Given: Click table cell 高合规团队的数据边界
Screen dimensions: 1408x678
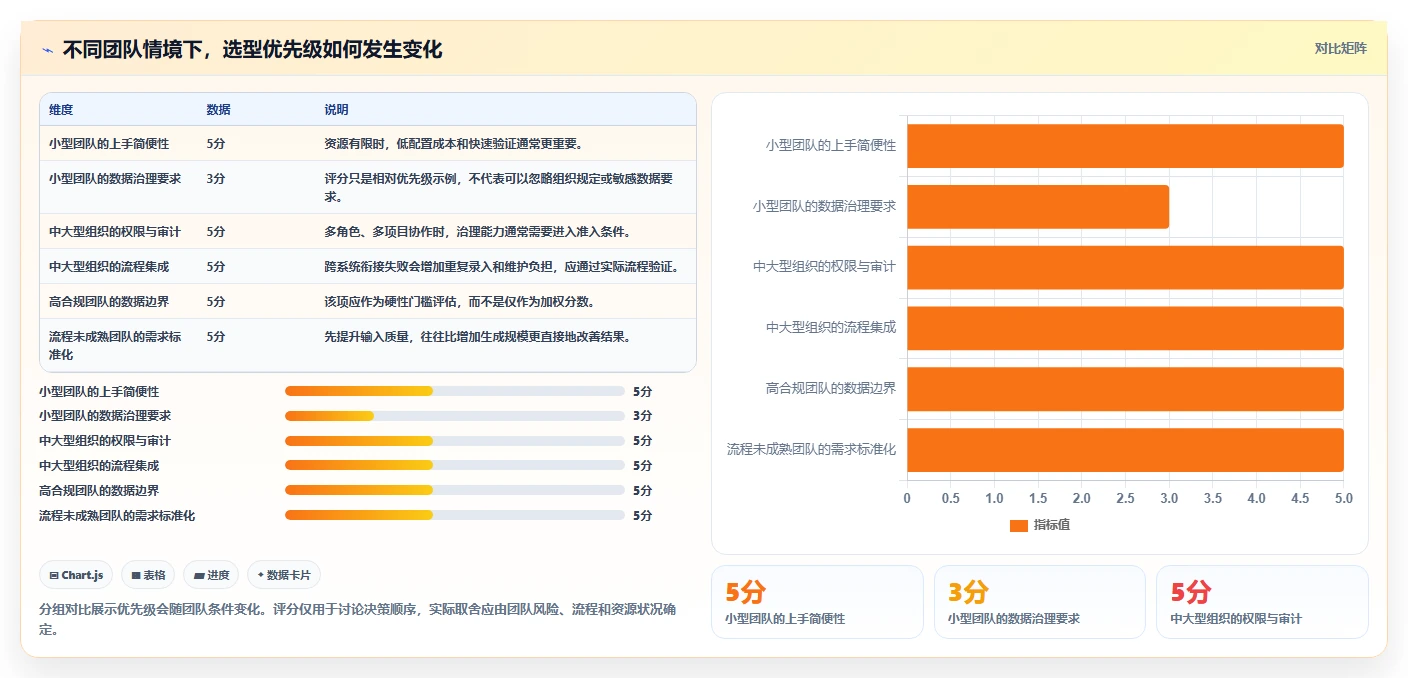Looking at the screenshot, I should [x=109, y=301].
